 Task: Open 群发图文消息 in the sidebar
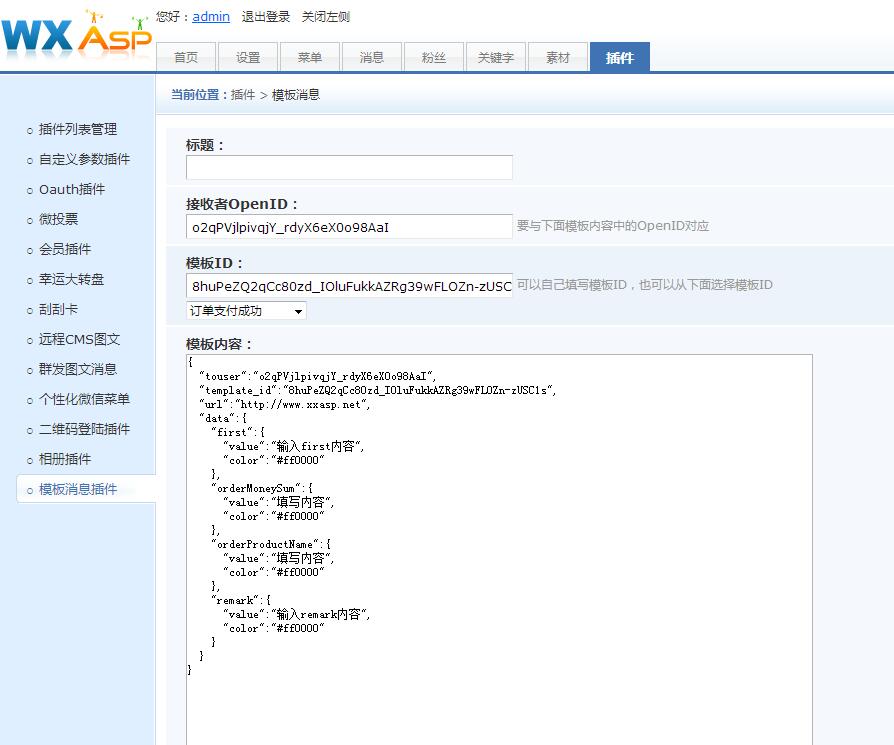click(78, 369)
